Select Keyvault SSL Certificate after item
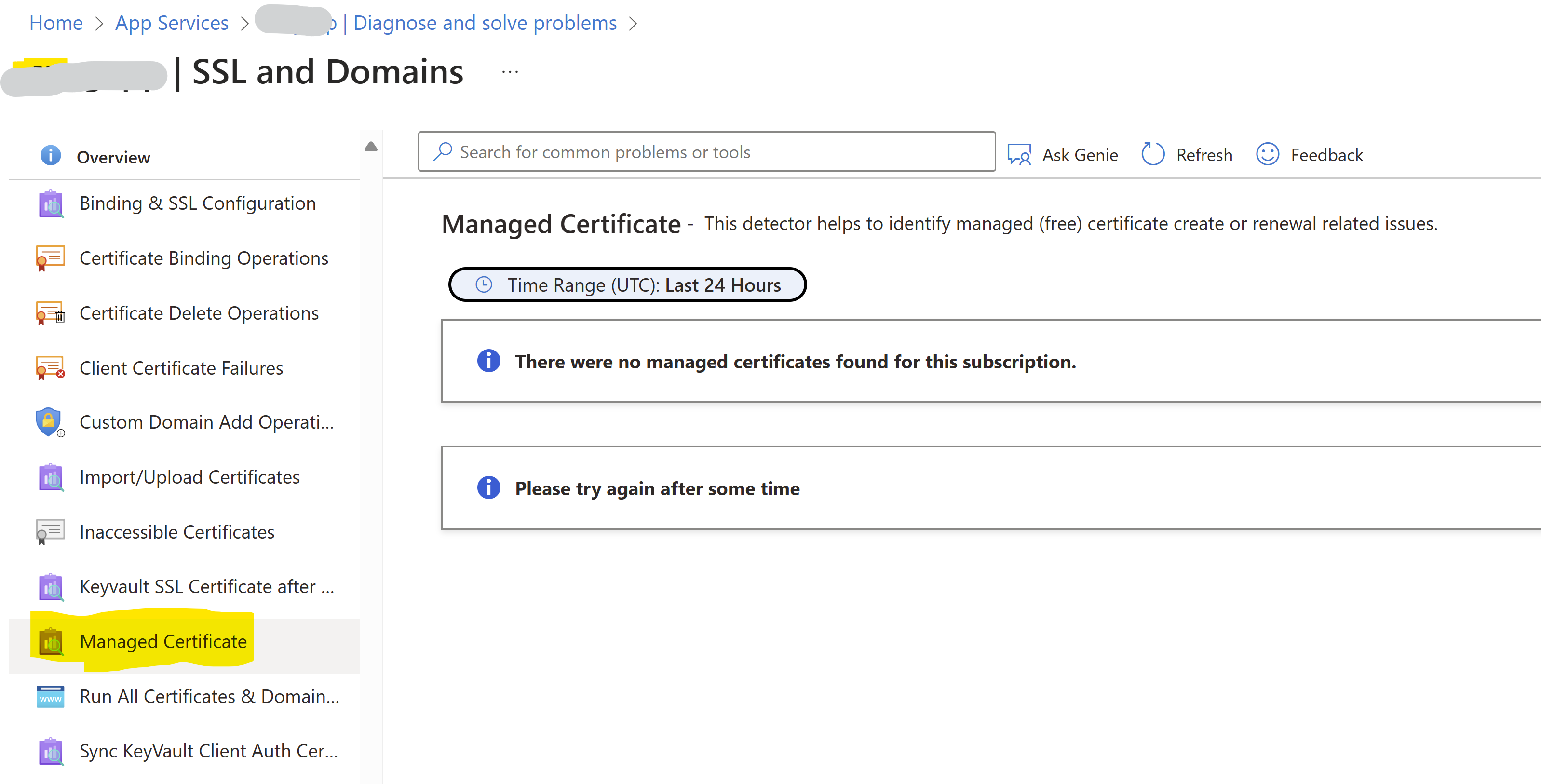The width and height of the screenshot is (1541, 784). pos(206,587)
